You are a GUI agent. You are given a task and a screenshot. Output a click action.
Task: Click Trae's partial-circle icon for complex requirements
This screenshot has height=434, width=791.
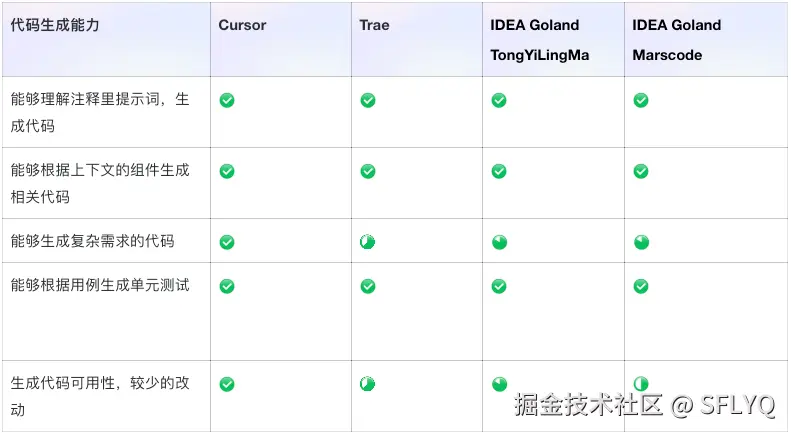(x=368, y=242)
